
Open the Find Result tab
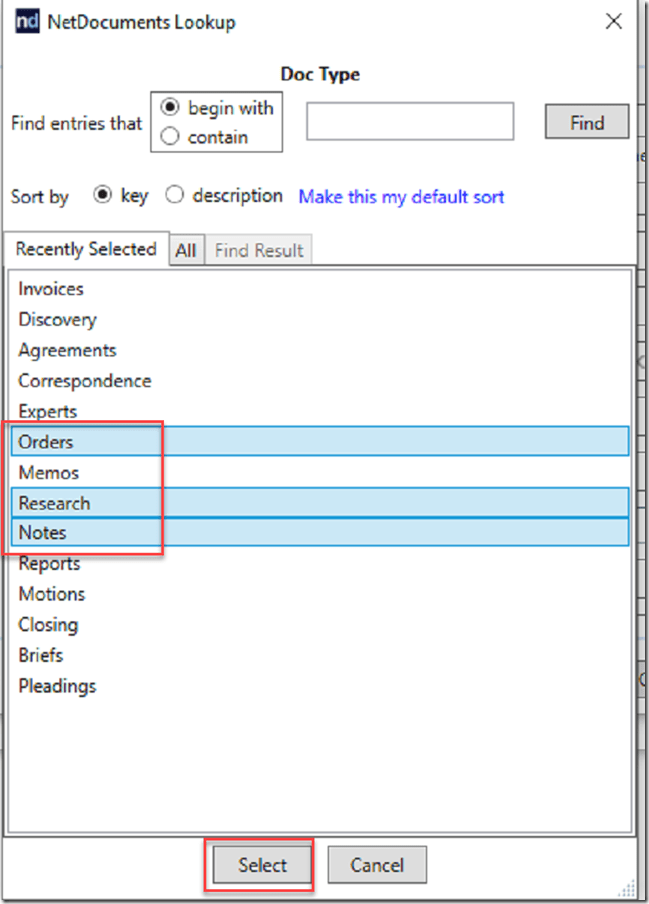[x=258, y=250]
